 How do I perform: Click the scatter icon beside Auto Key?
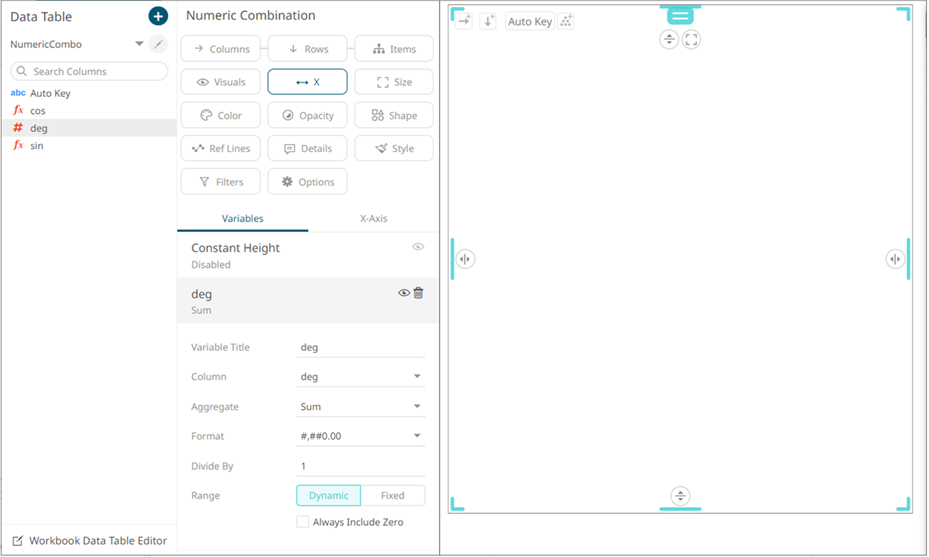click(566, 21)
